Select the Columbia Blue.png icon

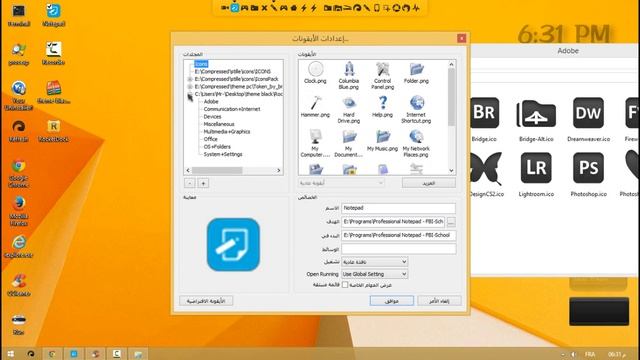[349, 75]
